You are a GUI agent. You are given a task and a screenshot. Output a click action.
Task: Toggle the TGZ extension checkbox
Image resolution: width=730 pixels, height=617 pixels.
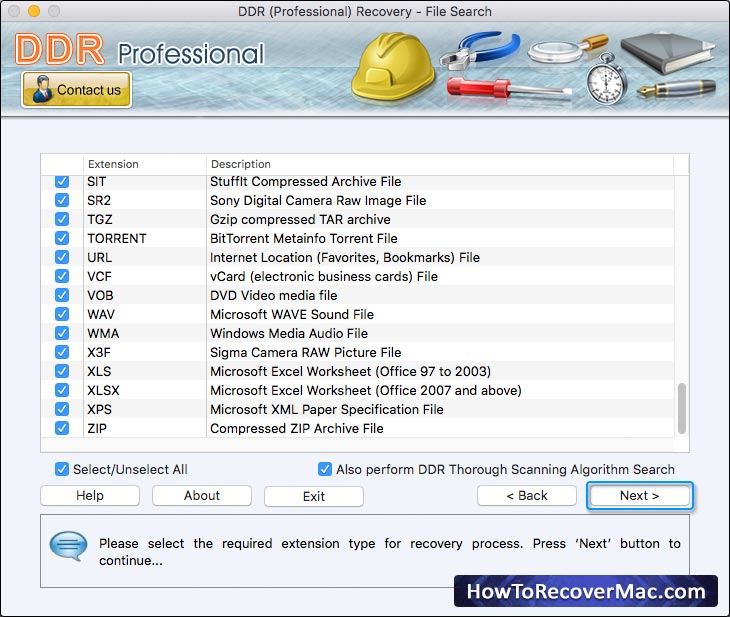62,219
